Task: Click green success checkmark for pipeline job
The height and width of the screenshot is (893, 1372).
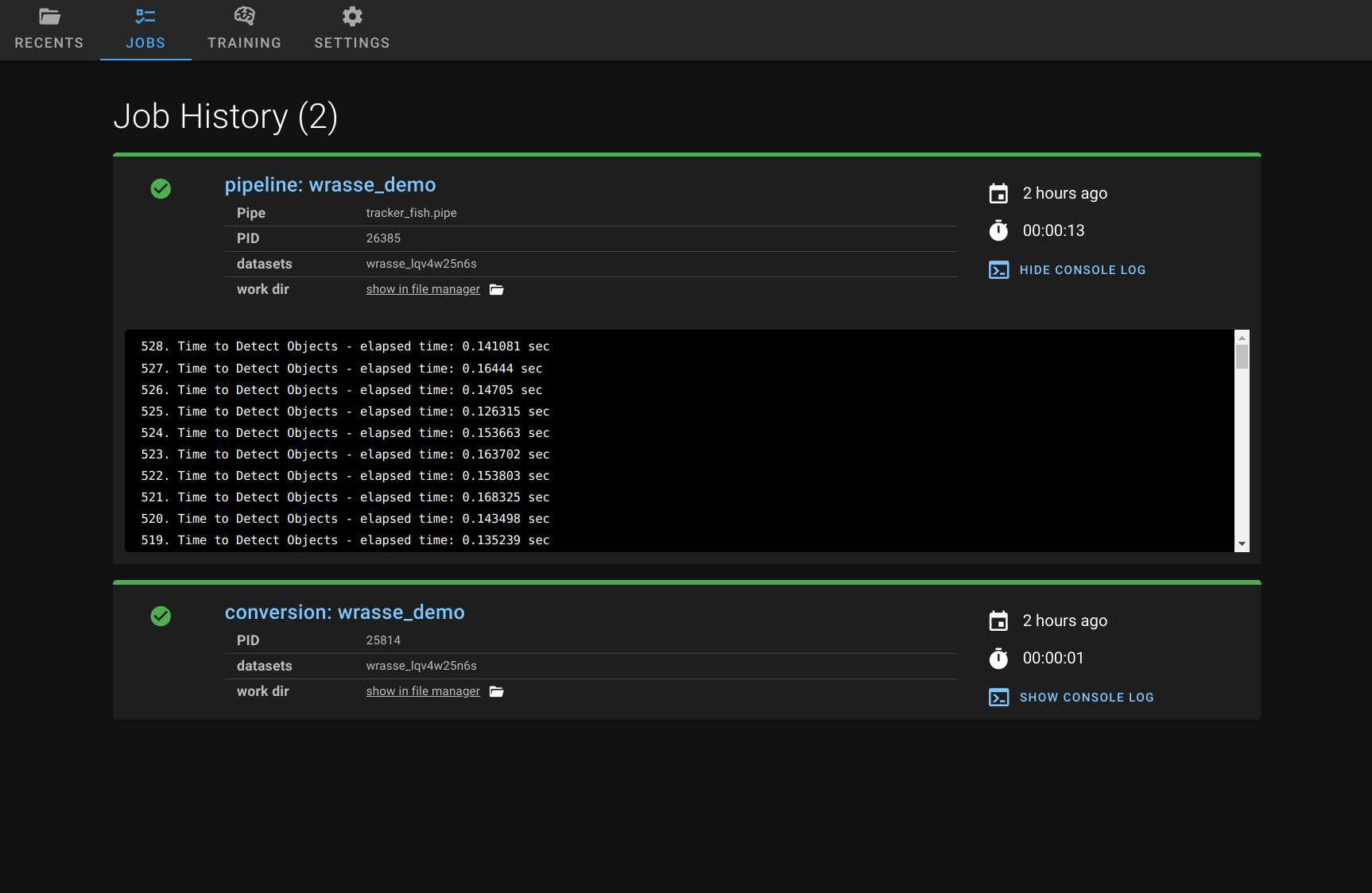Action: [x=161, y=188]
